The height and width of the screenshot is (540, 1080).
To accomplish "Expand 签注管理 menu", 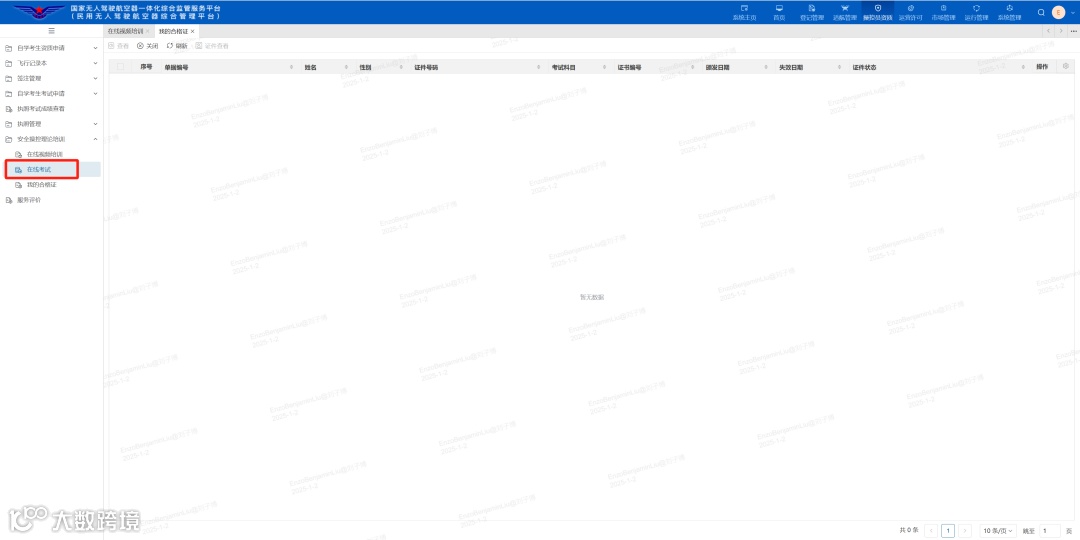I will pos(52,79).
